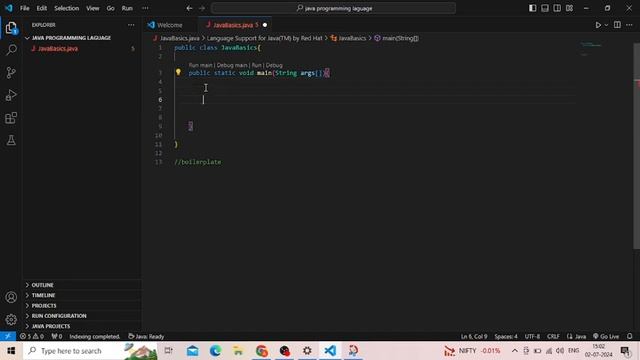Open the File menu
The height and width of the screenshot is (360, 640).
[x=24, y=8]
